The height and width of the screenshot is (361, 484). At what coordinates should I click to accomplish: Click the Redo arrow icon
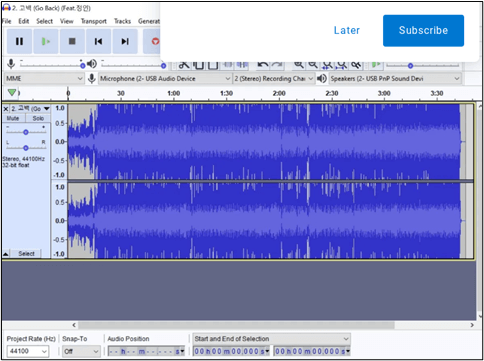coord(277,65)
